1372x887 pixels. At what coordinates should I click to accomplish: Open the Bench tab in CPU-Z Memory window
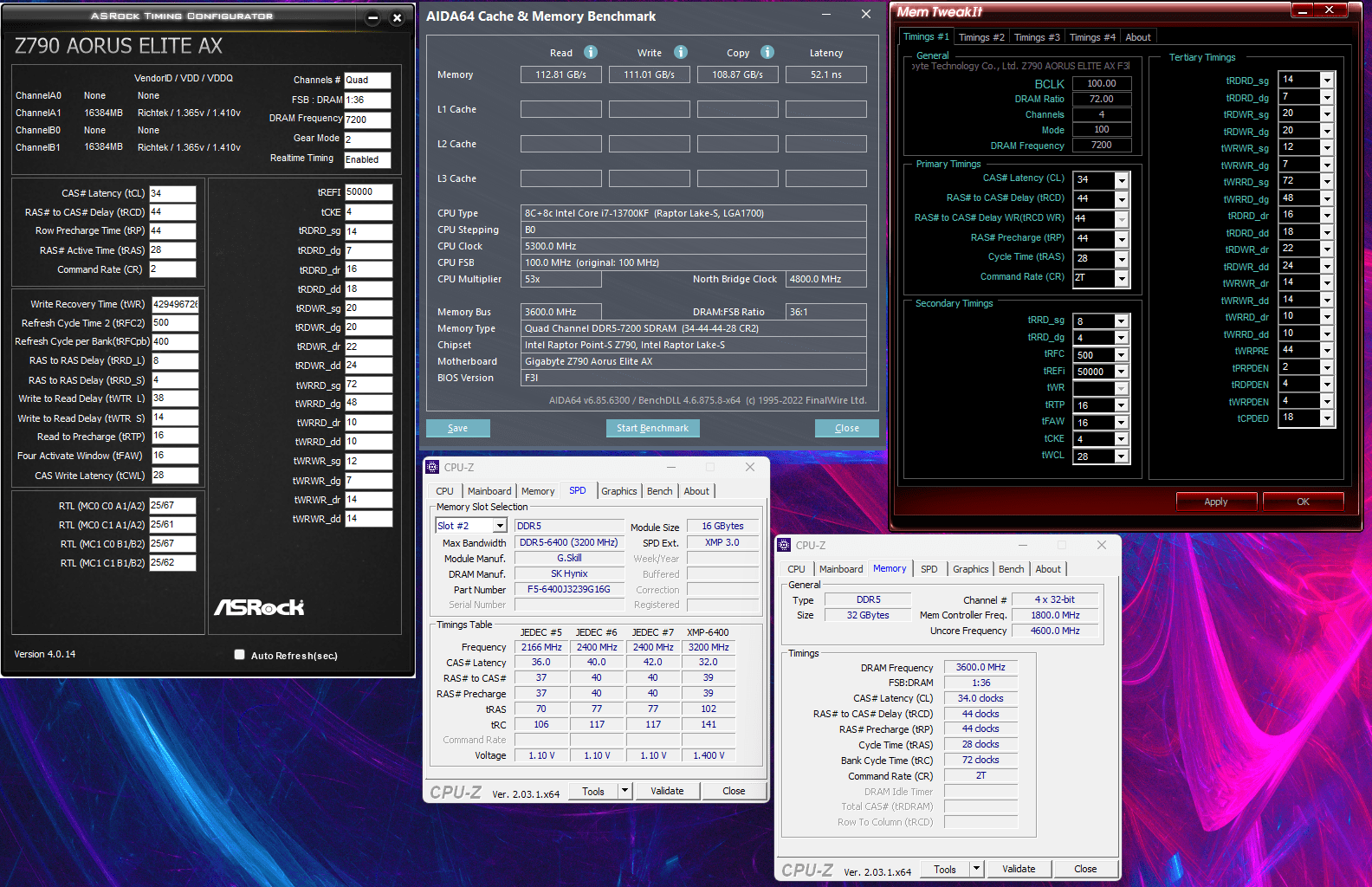pyautogui.click(x=1011, y=569)
